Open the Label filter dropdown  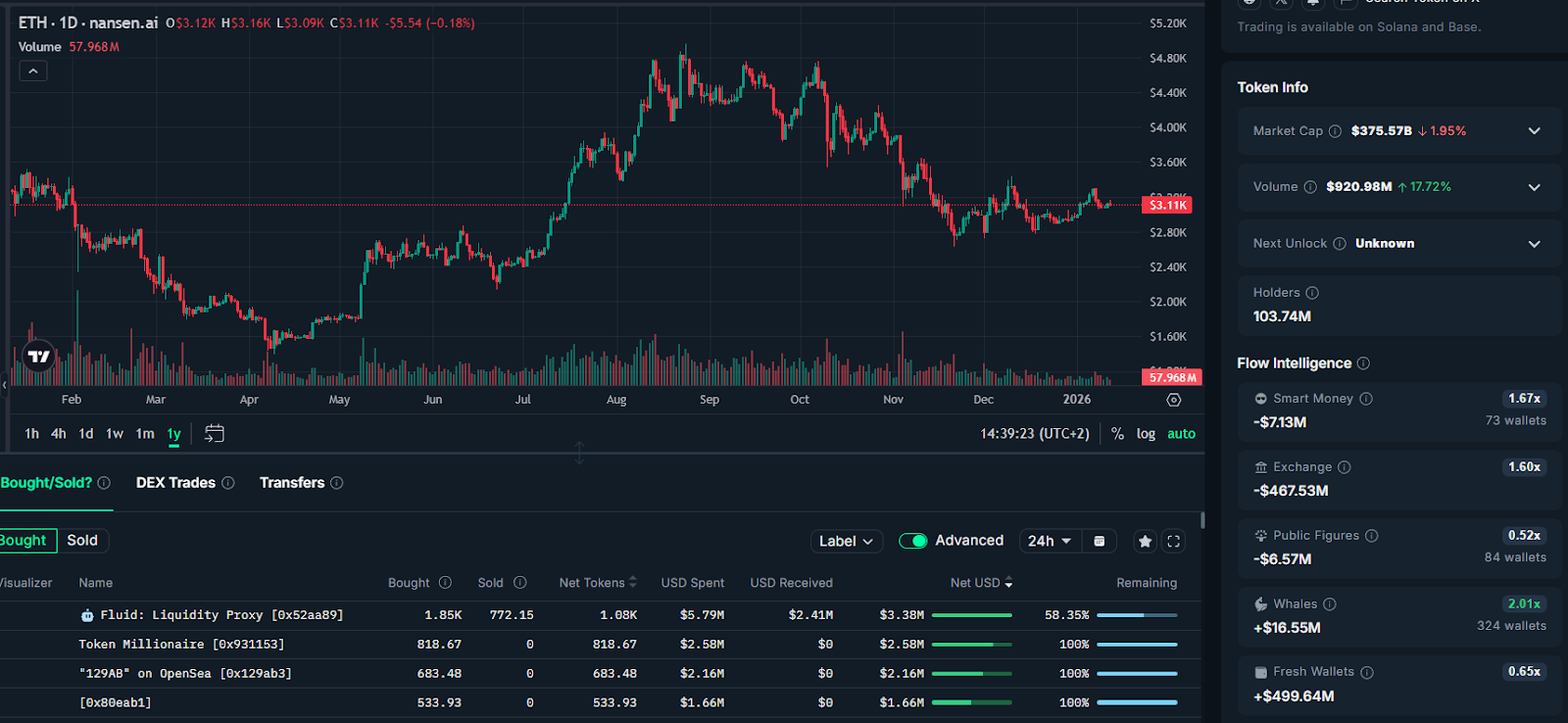pyautogui.click(x=846, y=541)
